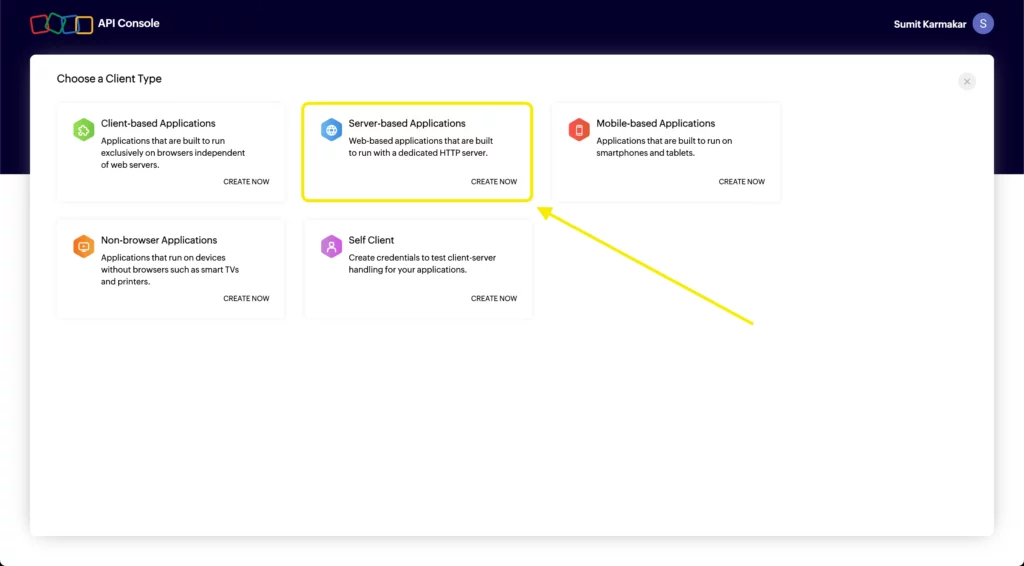Click the Choose a Client Type heading

point(109,78)
